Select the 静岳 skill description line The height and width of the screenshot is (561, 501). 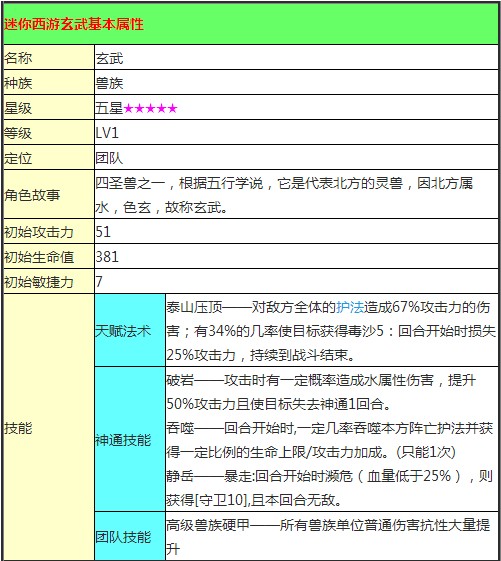pyautogui.click(x=330, y=488)
